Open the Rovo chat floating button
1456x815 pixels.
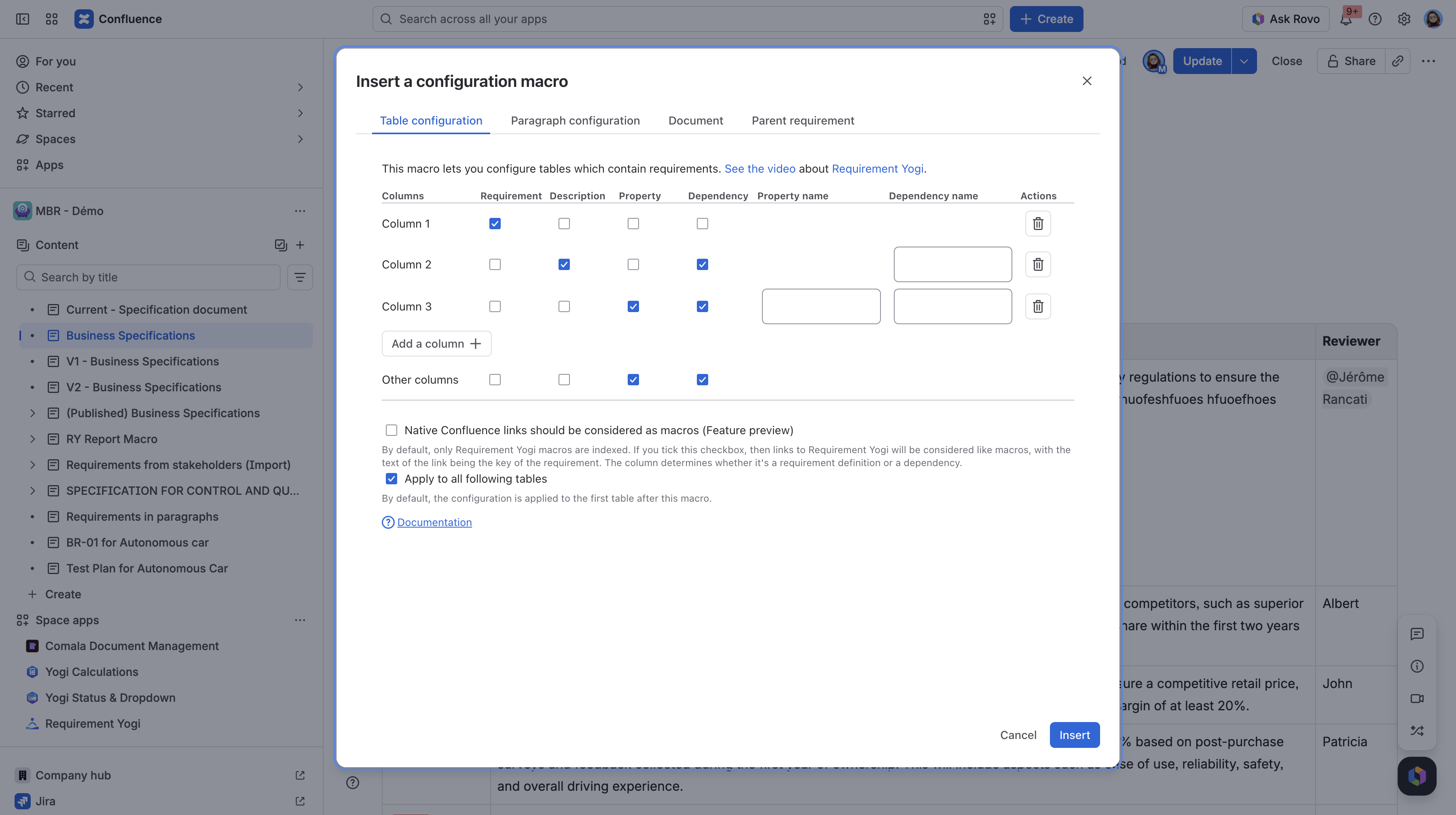click(1416, 775)
